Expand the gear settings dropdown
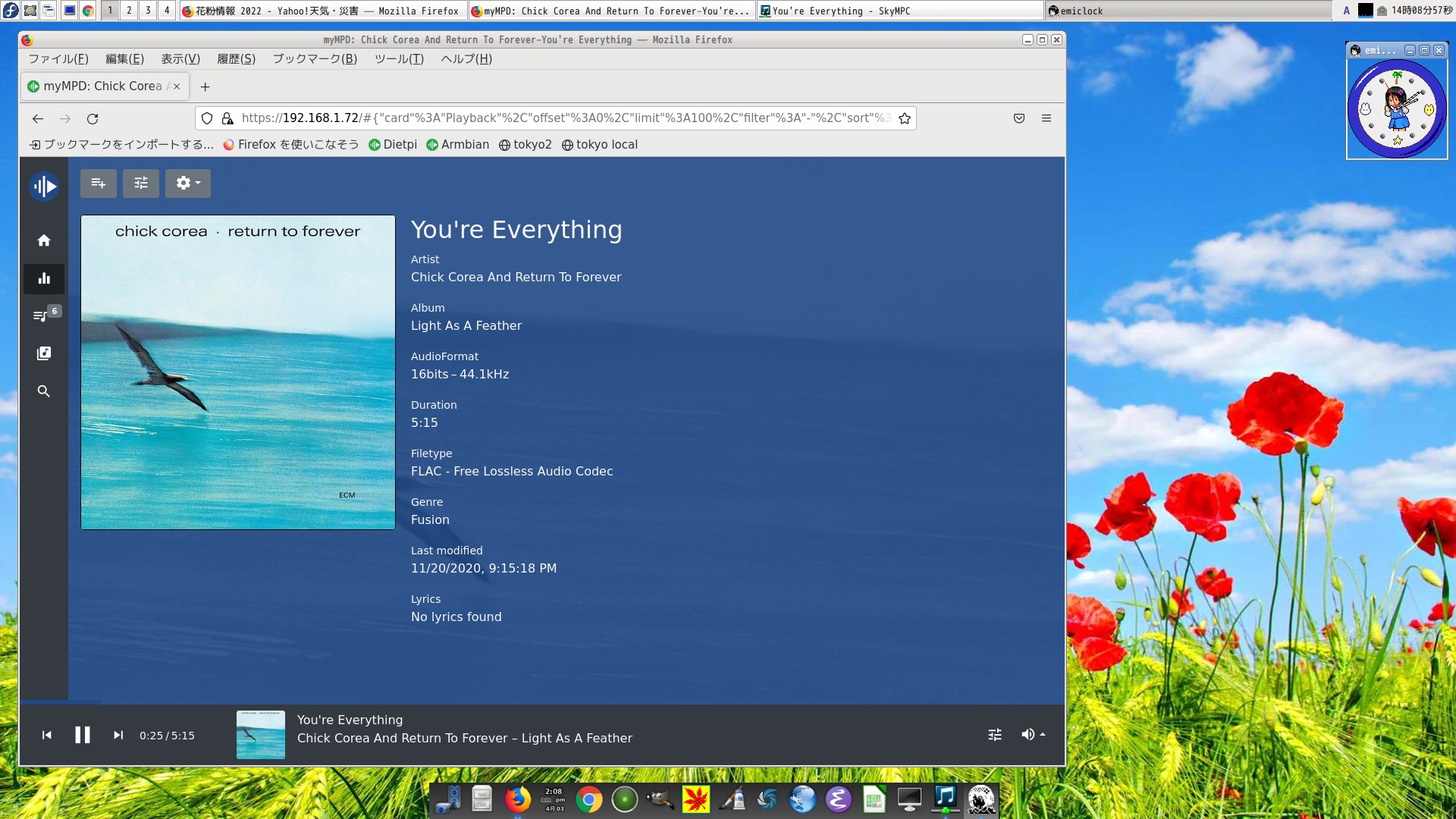The image size is (1456, 819). (187, 184)
